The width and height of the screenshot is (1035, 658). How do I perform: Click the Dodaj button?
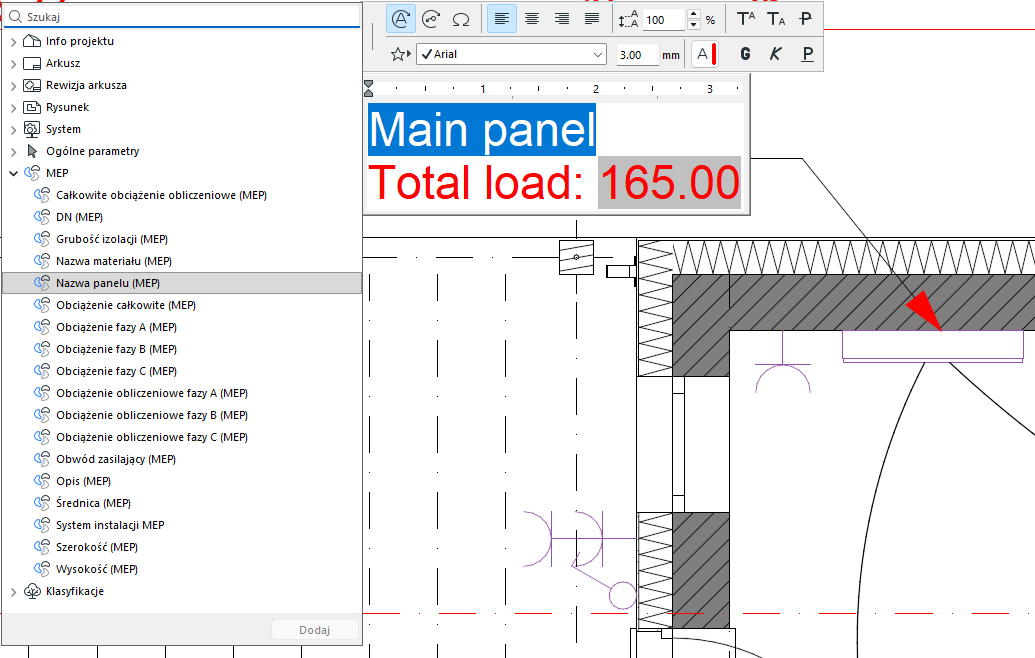pos(315,630)
